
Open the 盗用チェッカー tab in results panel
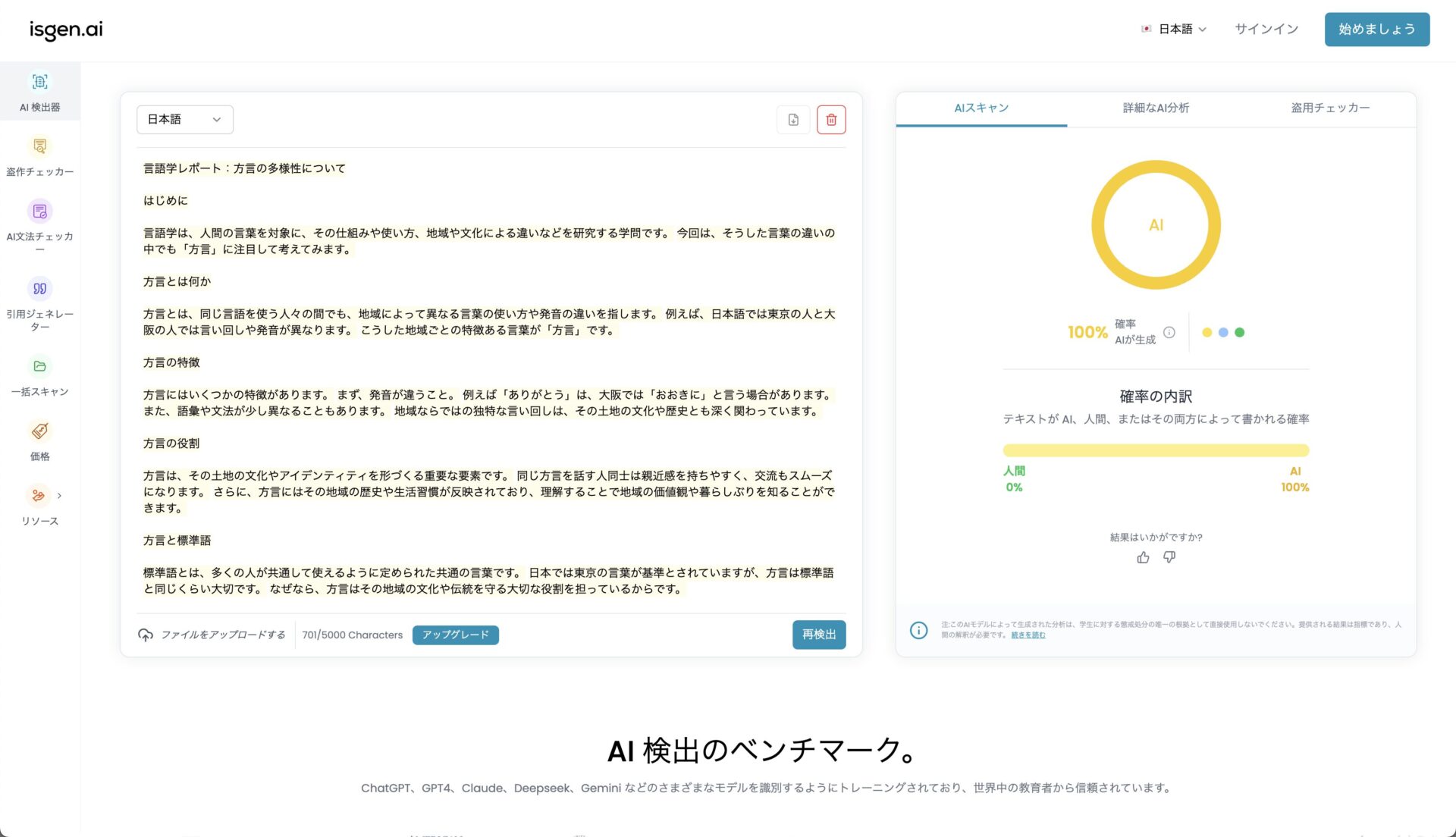click(x=1329, y=108)
